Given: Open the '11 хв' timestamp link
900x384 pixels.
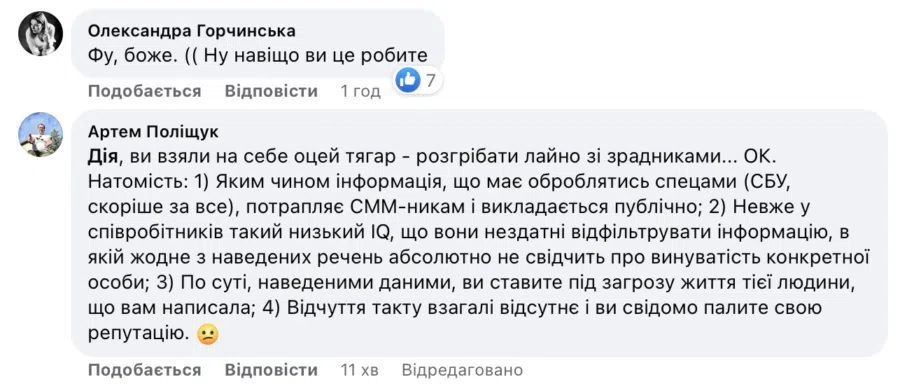Looking at the screenshot, I should [359, 370].
